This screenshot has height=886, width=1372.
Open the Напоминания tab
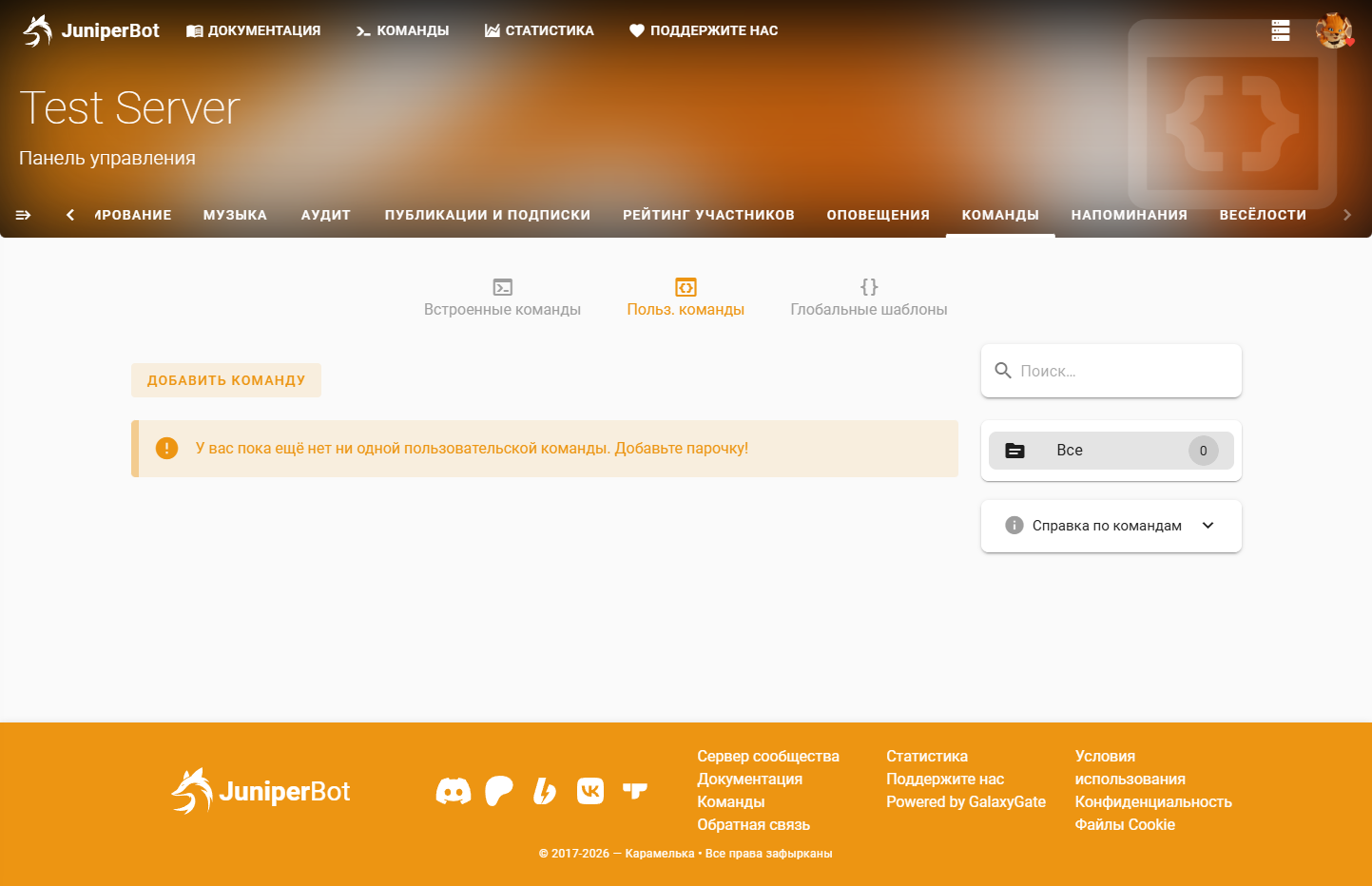coord(1129,215)
